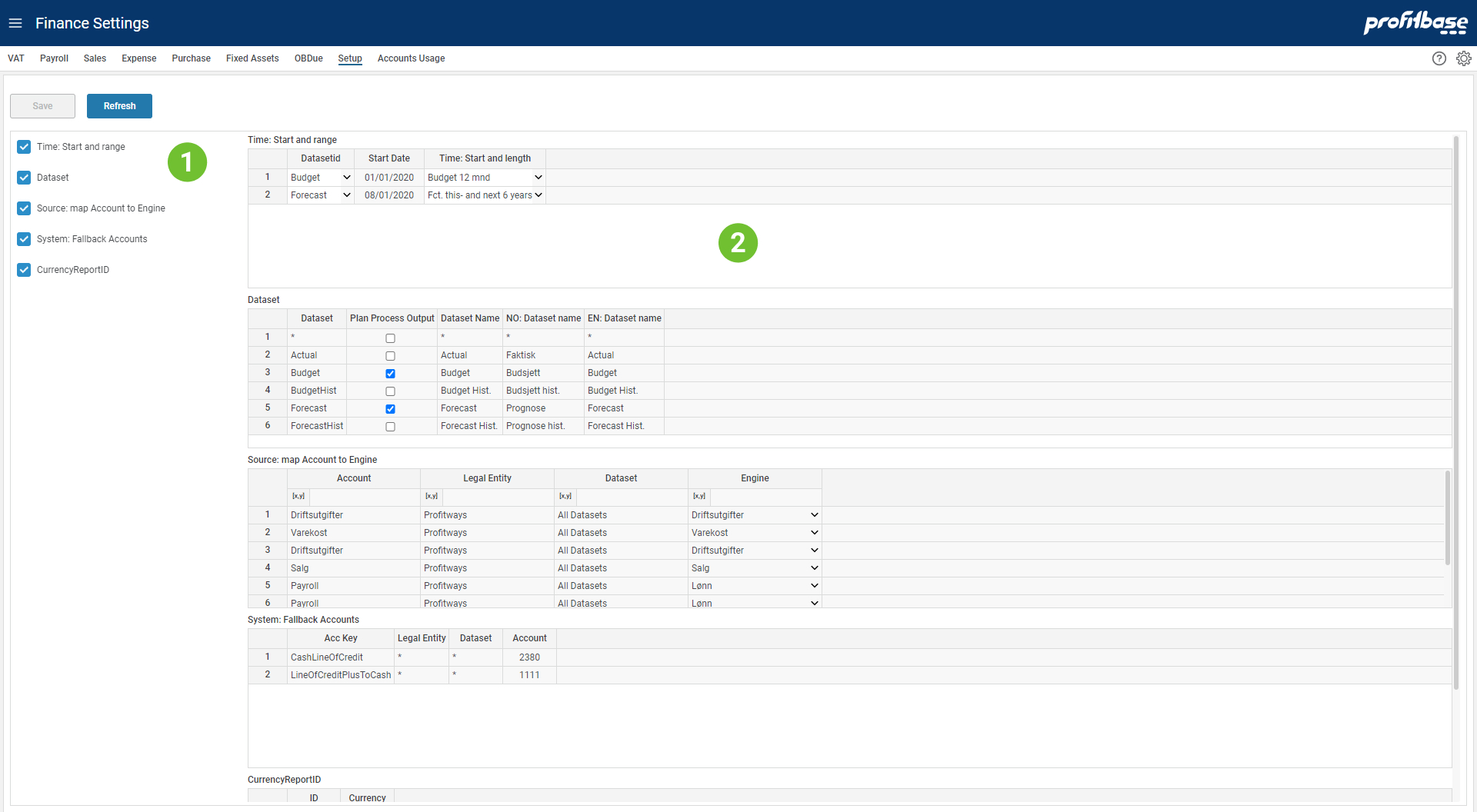Click the Budget Hist. Dataset Name cell
1477x812 pixels.
click(x=469, y=391)
